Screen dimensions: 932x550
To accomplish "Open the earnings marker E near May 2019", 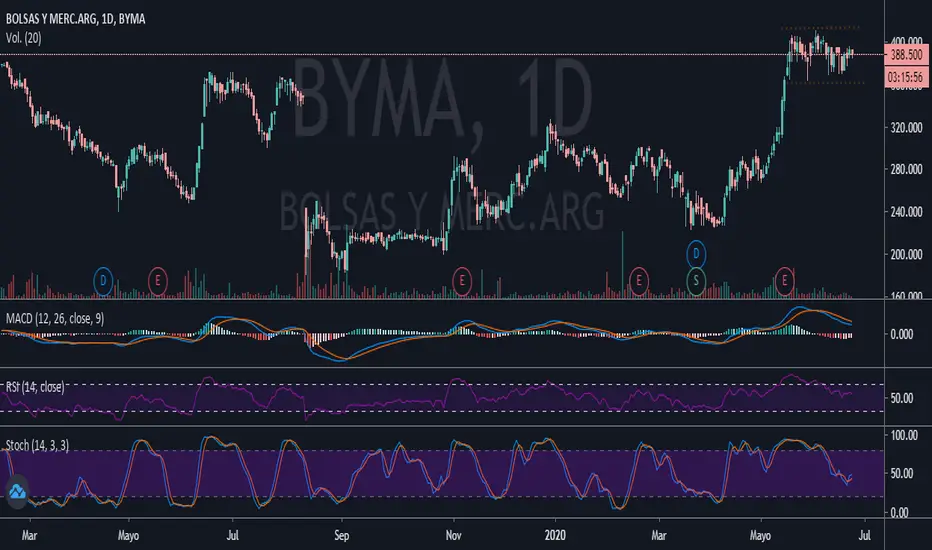I will [x=158, y=281].
